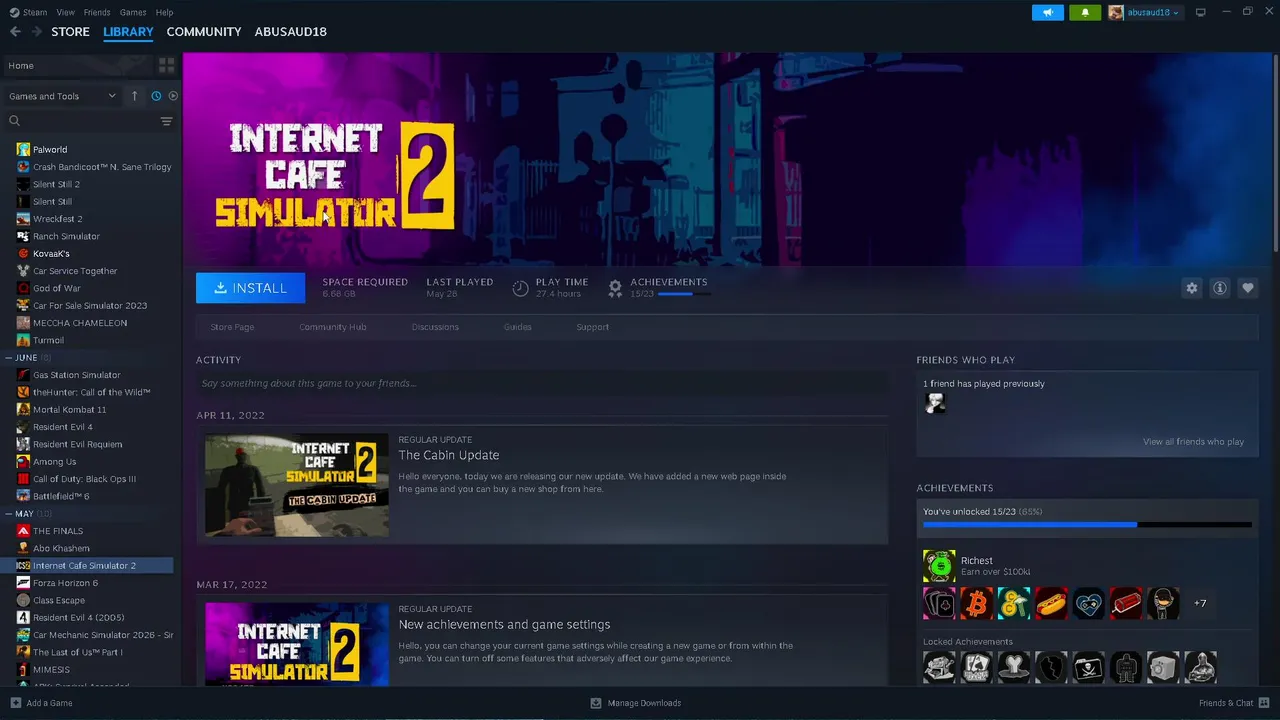Screen dimensions: 1280x720
Task: Click the dynamite achievement icon
Action: coord(1126,604)
